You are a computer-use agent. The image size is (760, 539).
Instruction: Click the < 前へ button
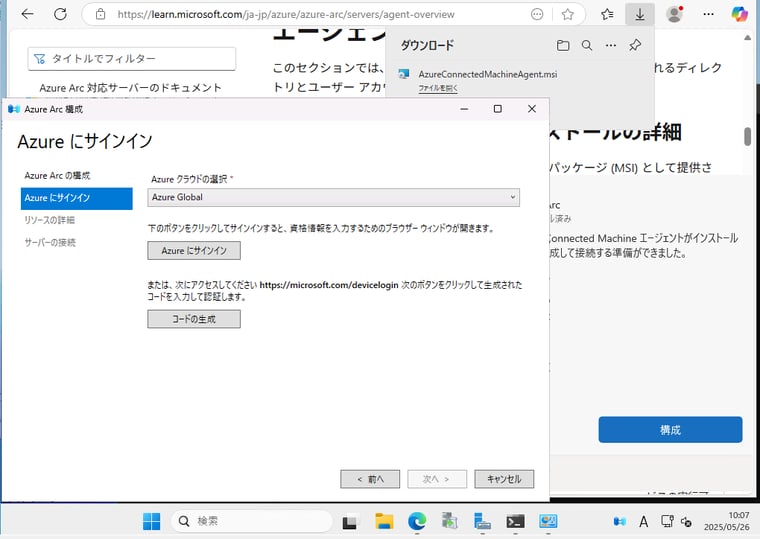(x=370, y=479)
